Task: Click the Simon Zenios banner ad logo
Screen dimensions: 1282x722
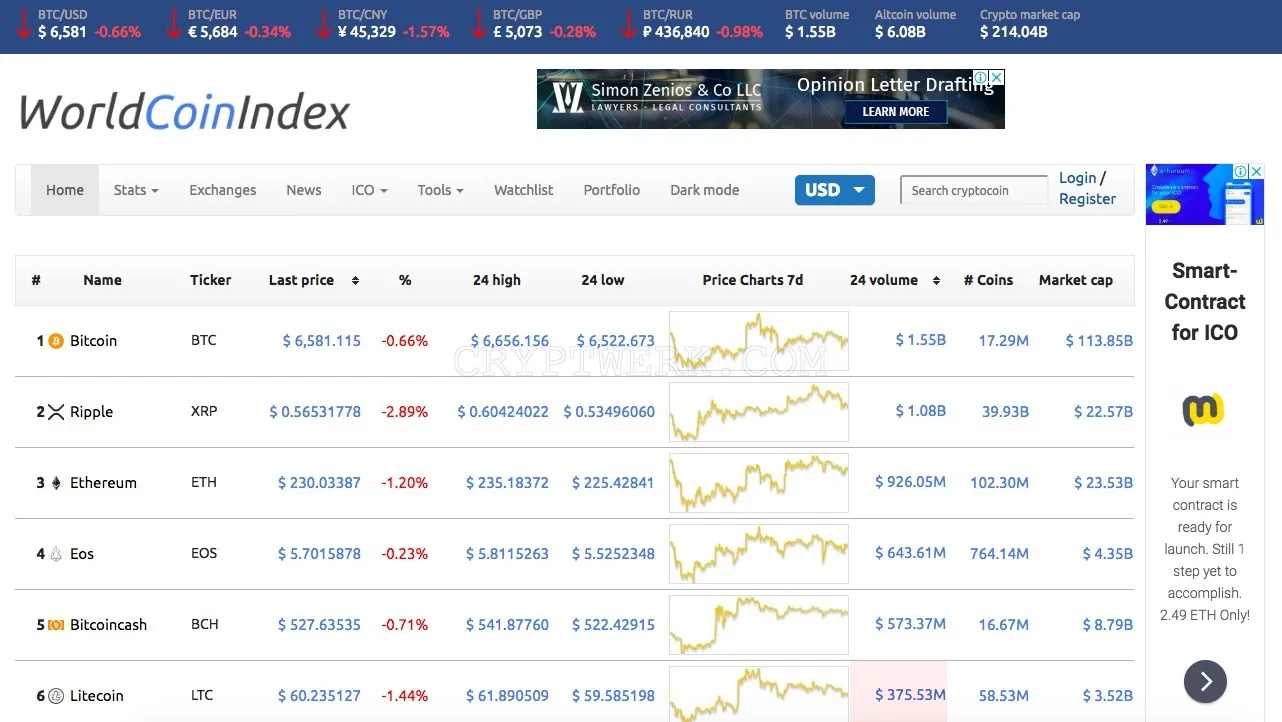Action: pyautogui.click(x=567, y=98)
